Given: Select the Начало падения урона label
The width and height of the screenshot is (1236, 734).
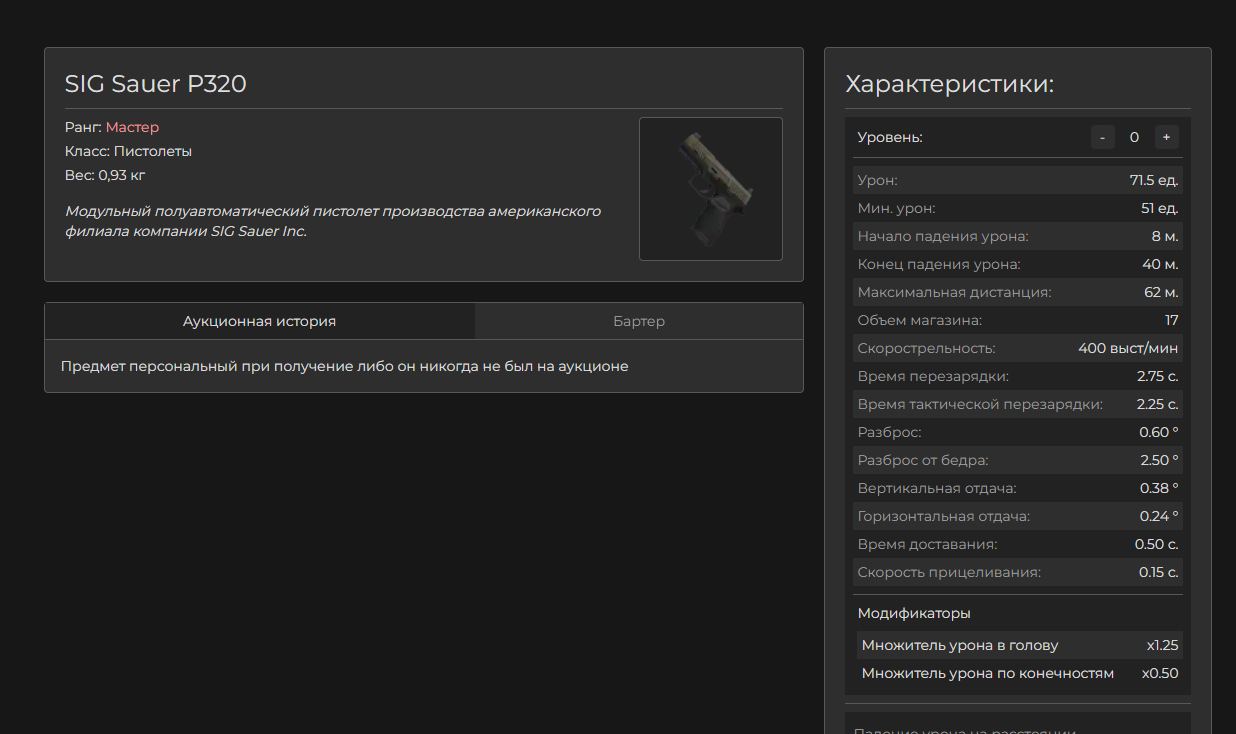Looking at the screenshot, I should point(943,236).
